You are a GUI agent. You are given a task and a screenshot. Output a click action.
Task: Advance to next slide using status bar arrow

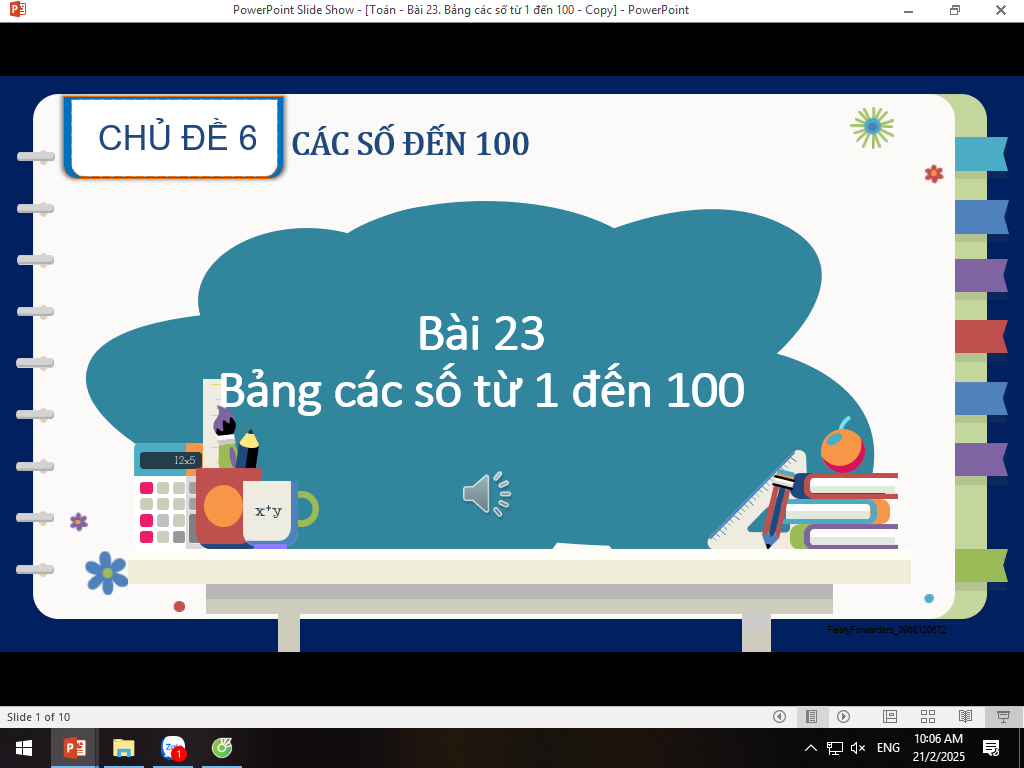(843, 717)
